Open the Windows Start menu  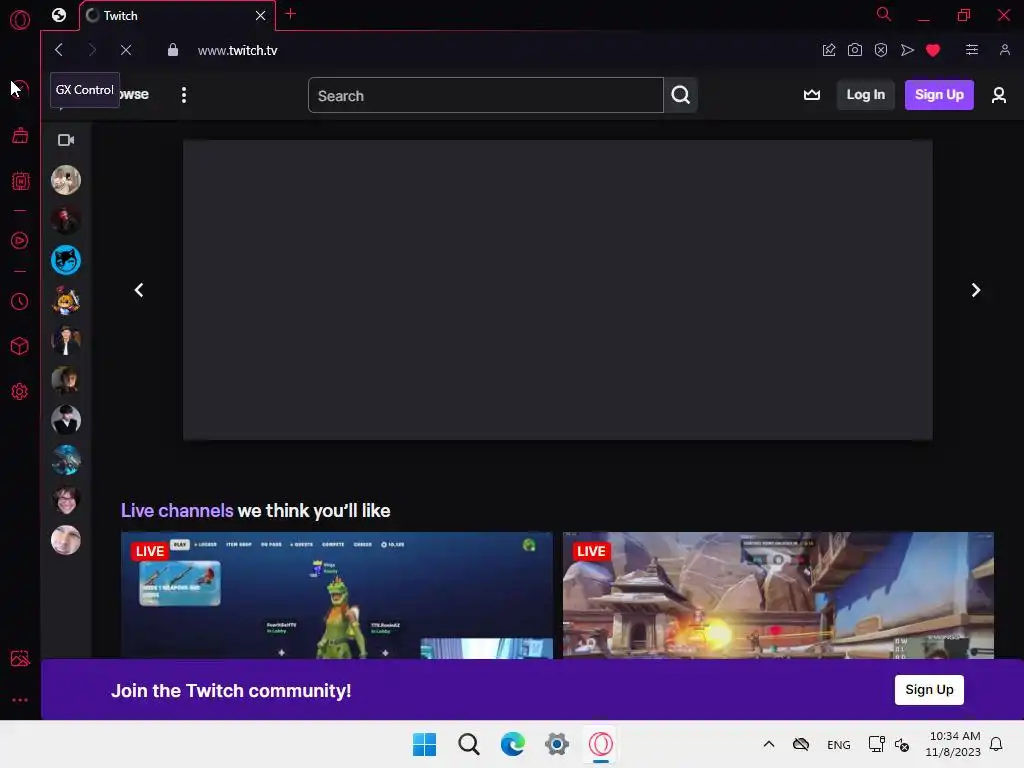[x=424, y=744]
